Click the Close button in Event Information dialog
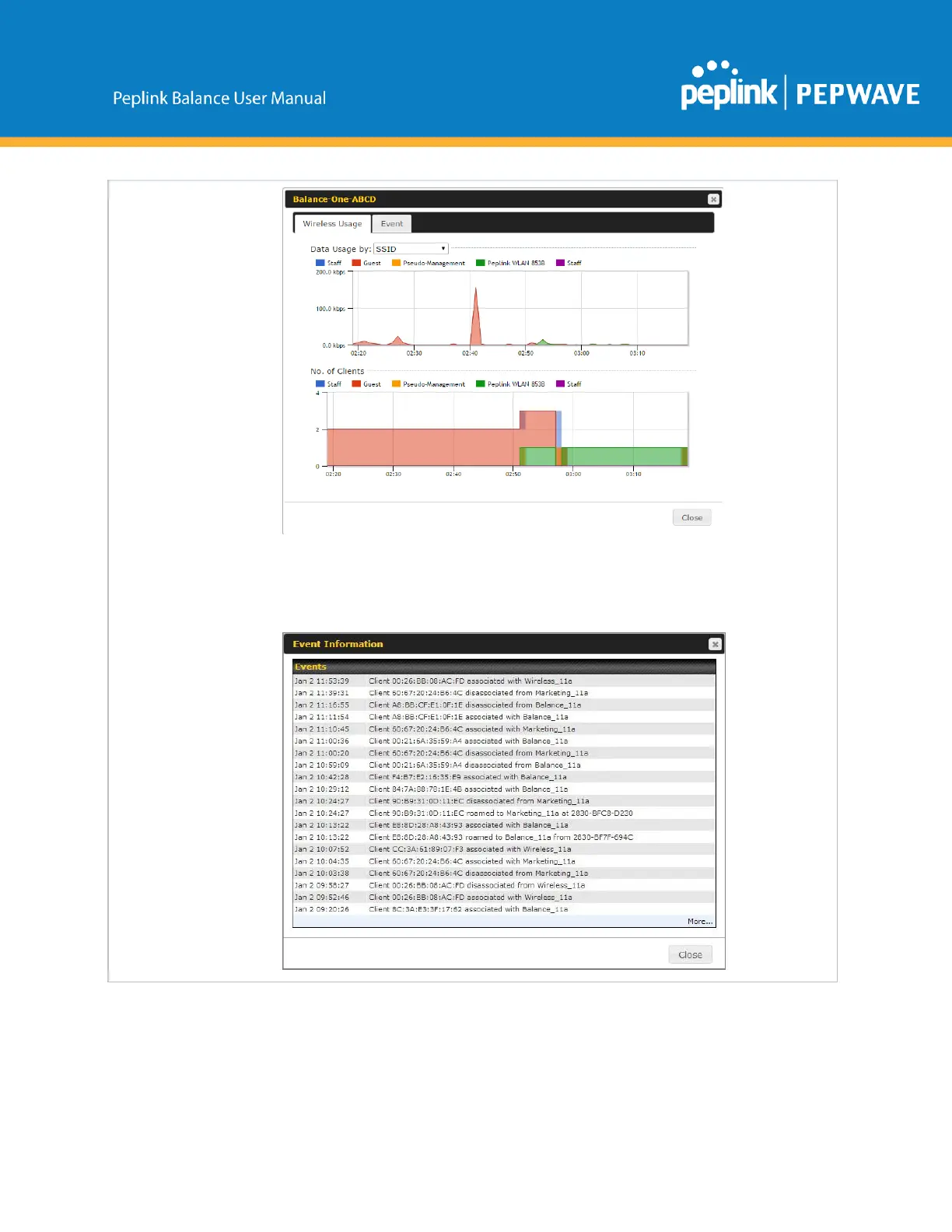952x1232 pixels. [690, 954]
